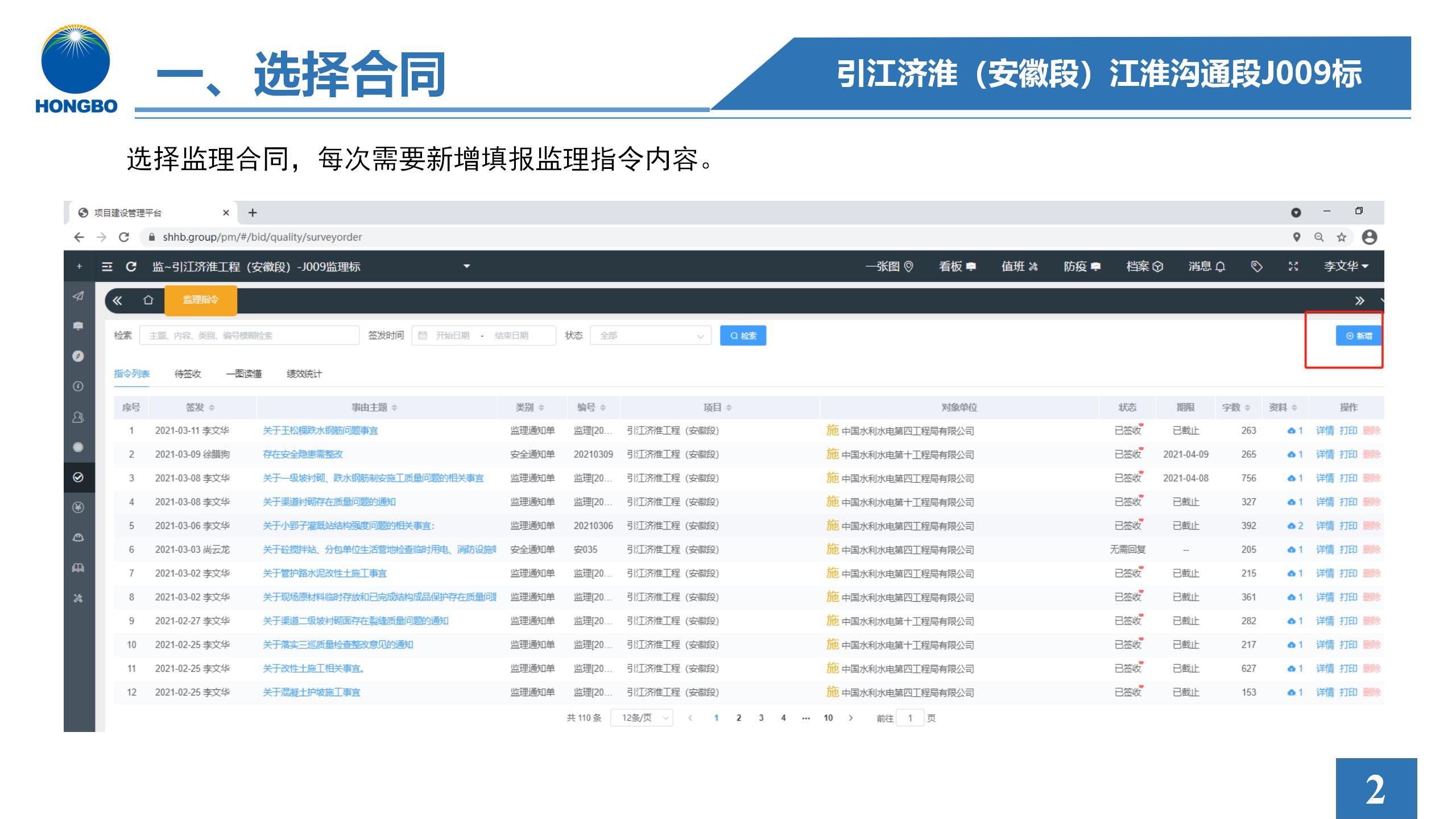
Task: Click the tag icon in top navigation
Action: 1256,266
